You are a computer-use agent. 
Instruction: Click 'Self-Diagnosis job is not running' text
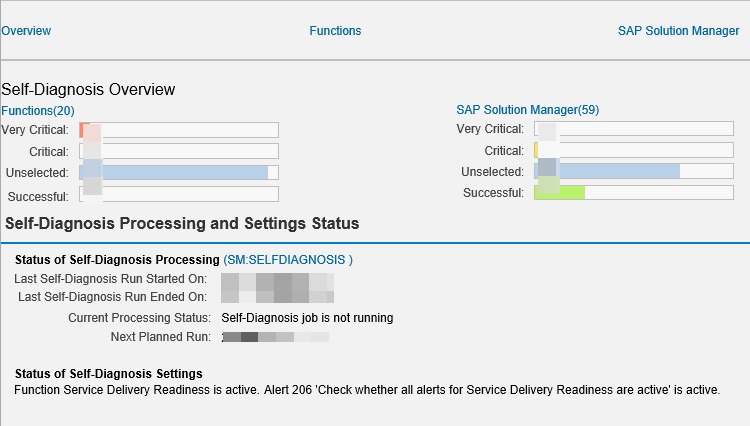(x=308, y=318)
